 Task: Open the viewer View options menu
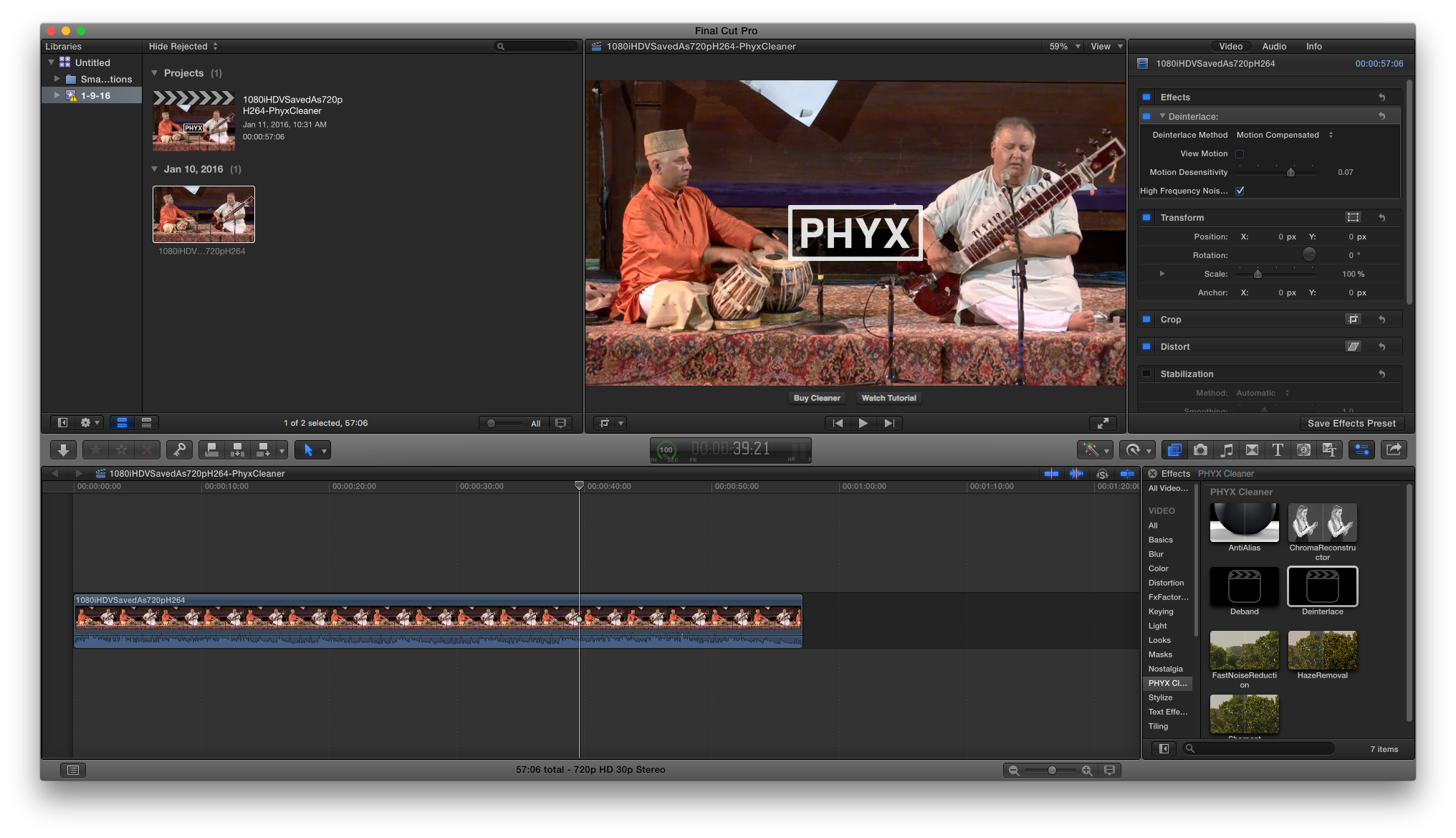point(1106,46)
